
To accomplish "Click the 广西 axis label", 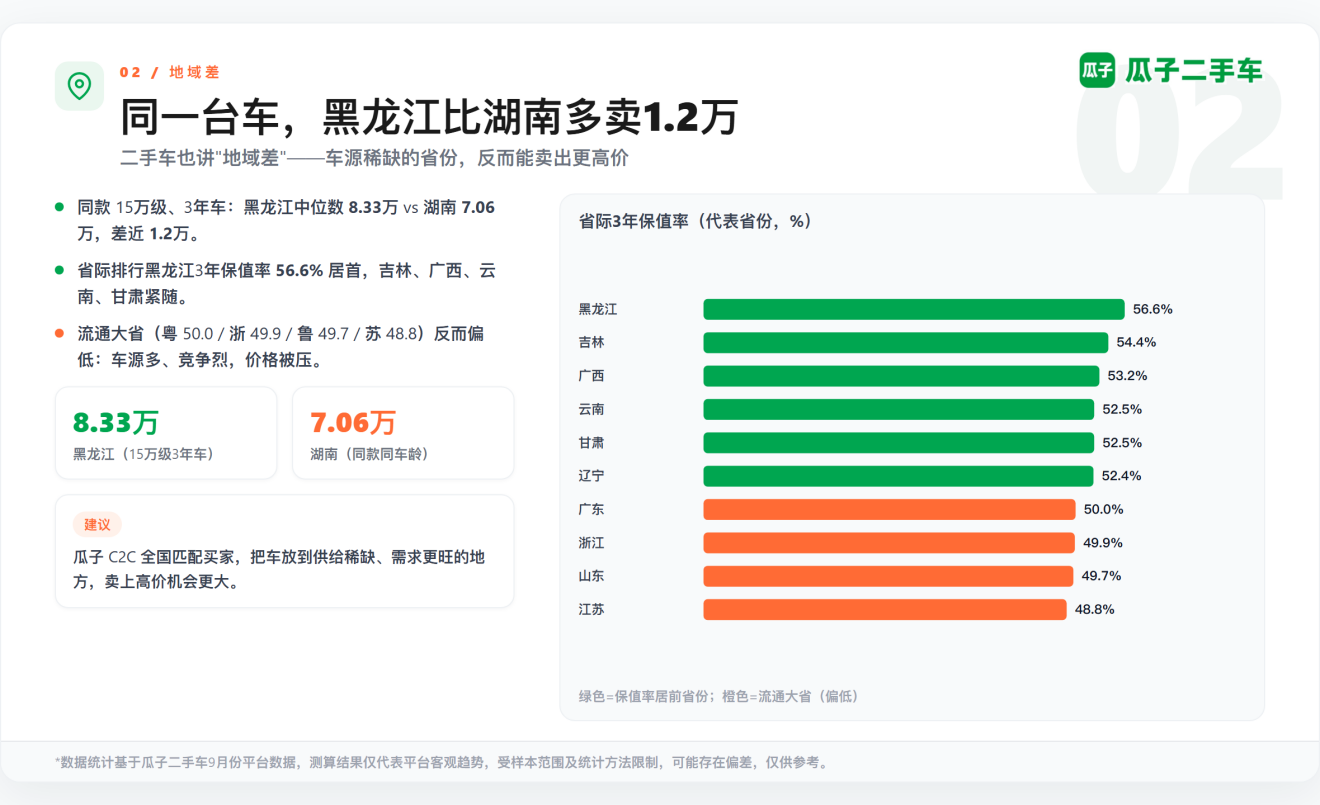I will pos(592,376).
